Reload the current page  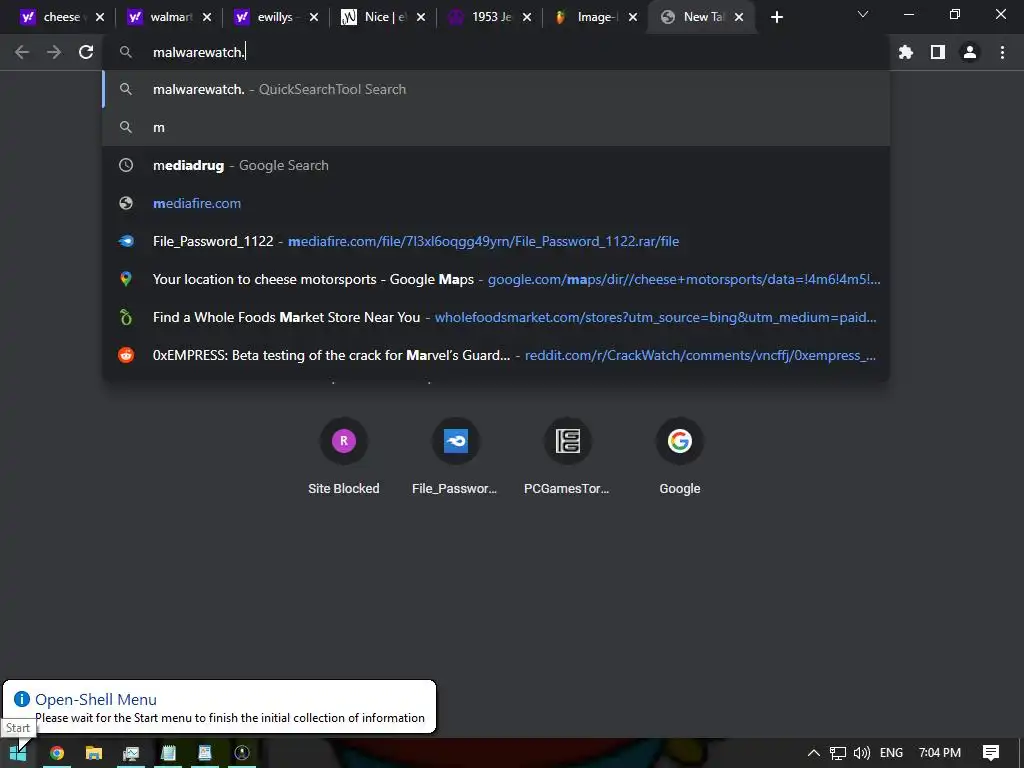pyautogui.click(x=86, y=52)
